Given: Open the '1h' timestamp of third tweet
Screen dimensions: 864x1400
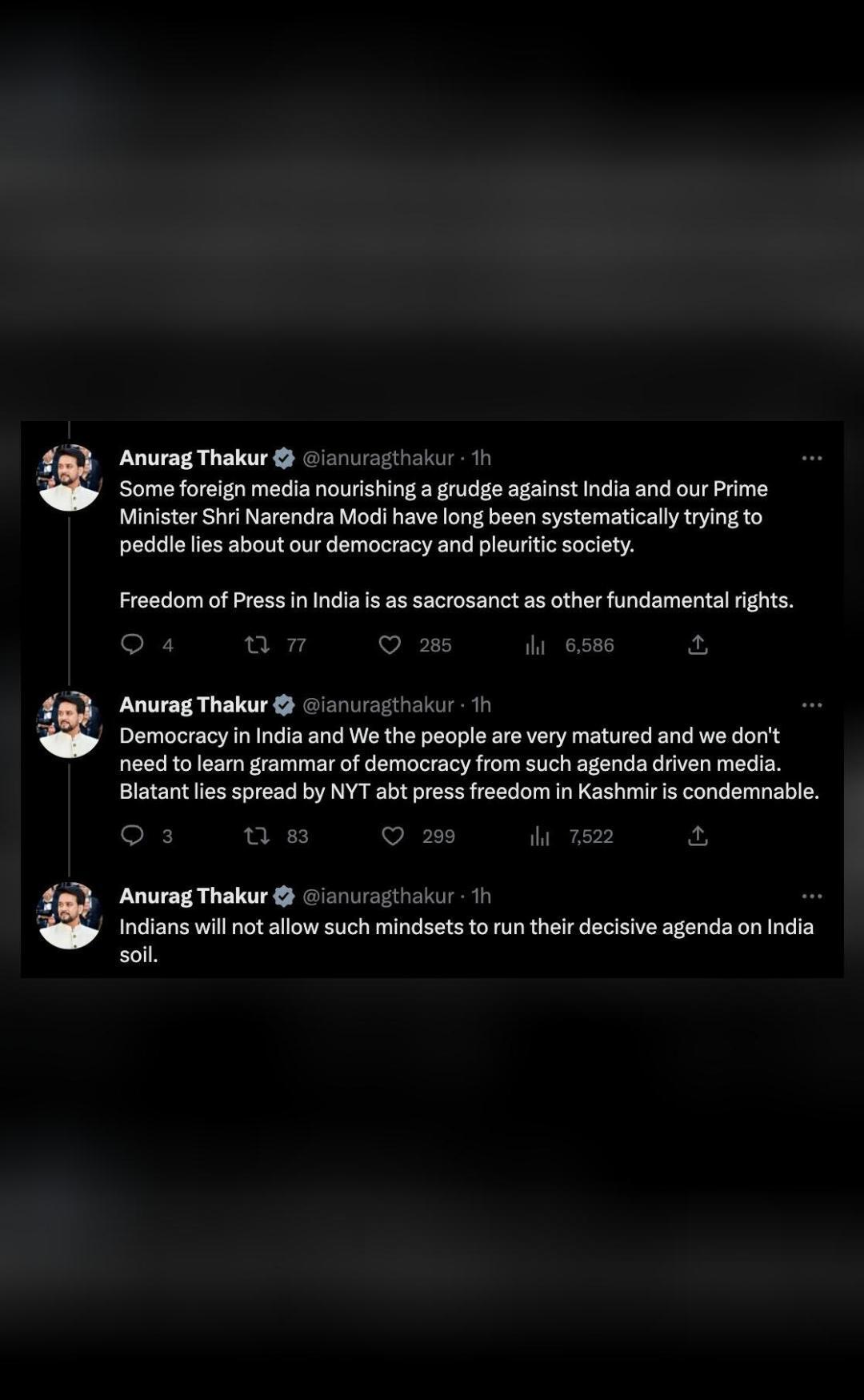Looking at the screenshot, I should [x=481, y=897].
